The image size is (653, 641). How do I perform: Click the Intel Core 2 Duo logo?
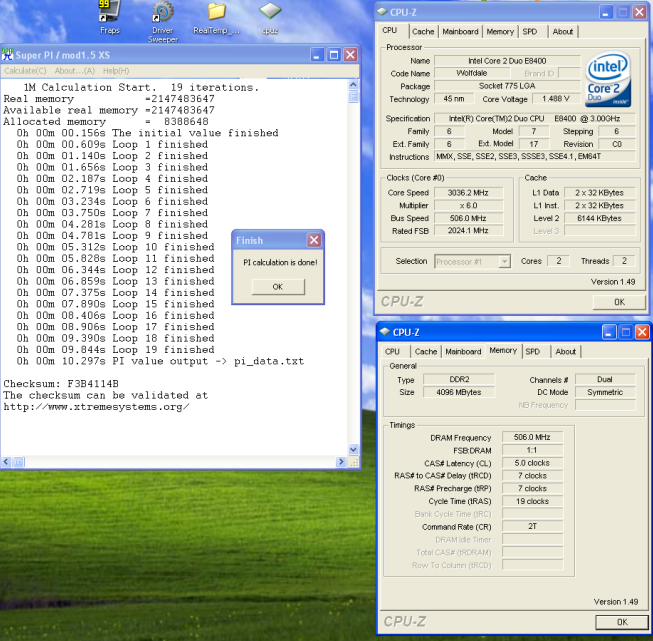pyautogui.click(x=608, y=79)
